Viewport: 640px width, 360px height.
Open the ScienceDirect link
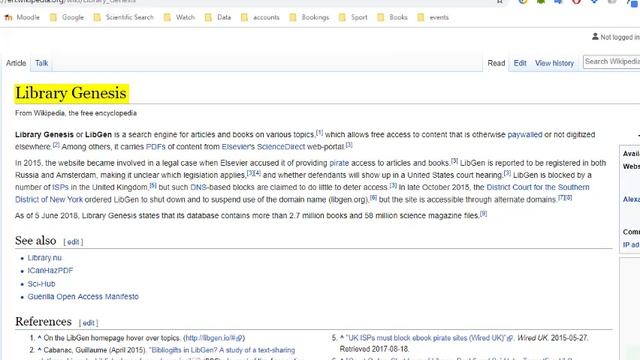(281, 147)
